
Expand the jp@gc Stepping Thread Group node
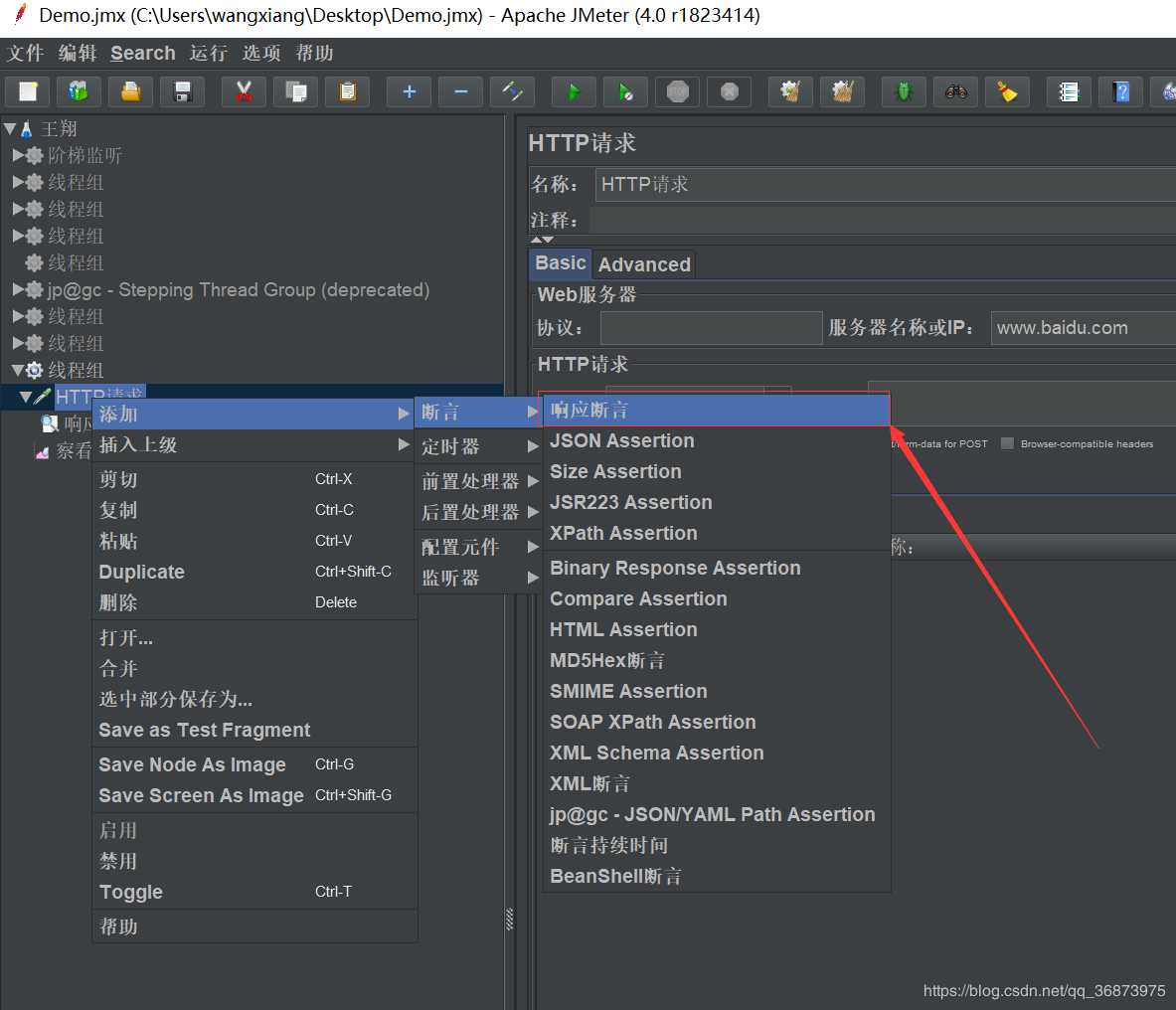18,289
